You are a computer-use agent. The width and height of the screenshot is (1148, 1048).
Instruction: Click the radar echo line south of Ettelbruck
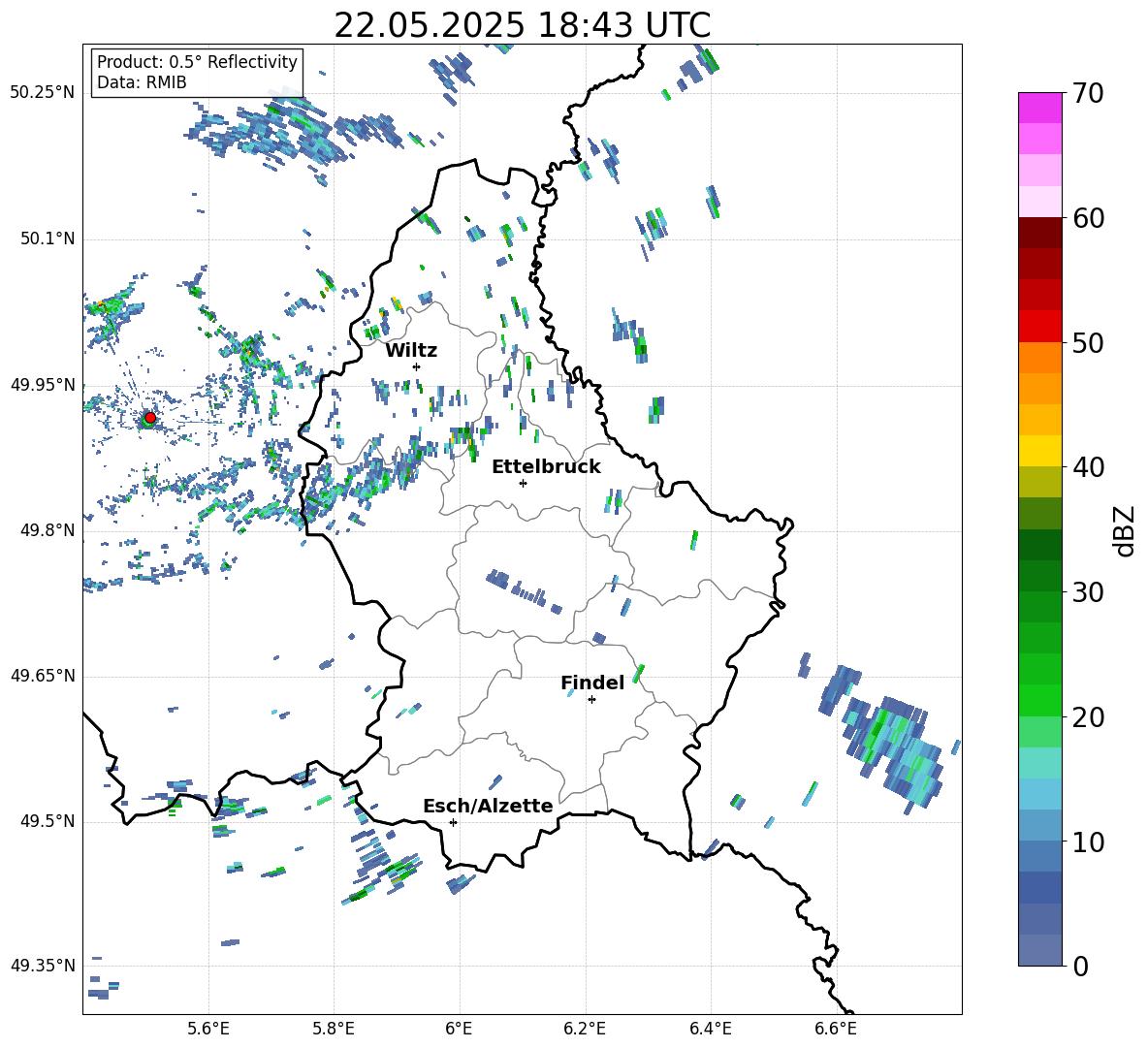click(524, 590)
